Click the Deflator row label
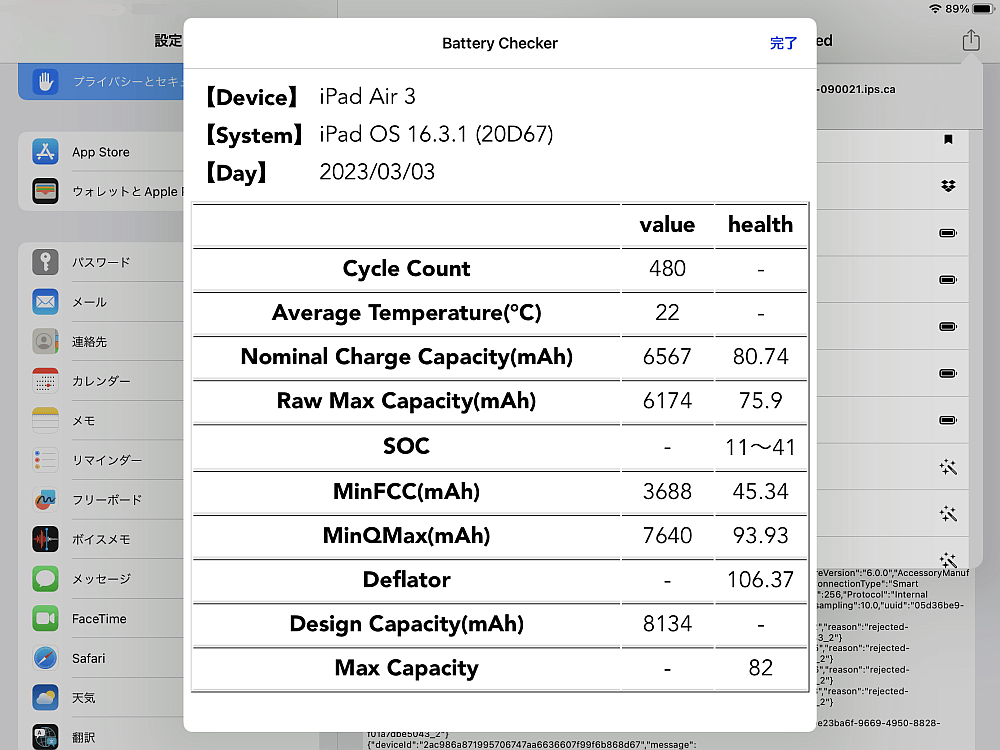Screen dimensions: 1000x750 [x=406, y=580]
